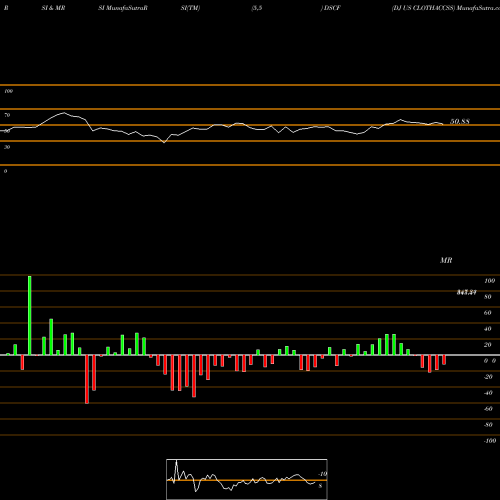Click the '(5,5' parameter text in header

pos(257,8)
